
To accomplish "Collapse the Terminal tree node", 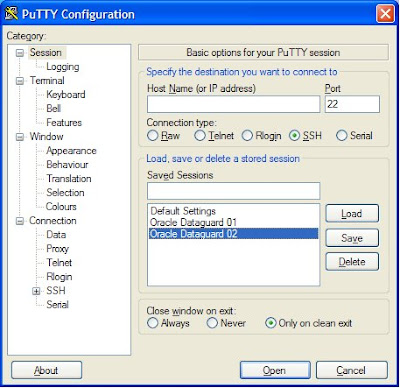I will coord(20,81).
